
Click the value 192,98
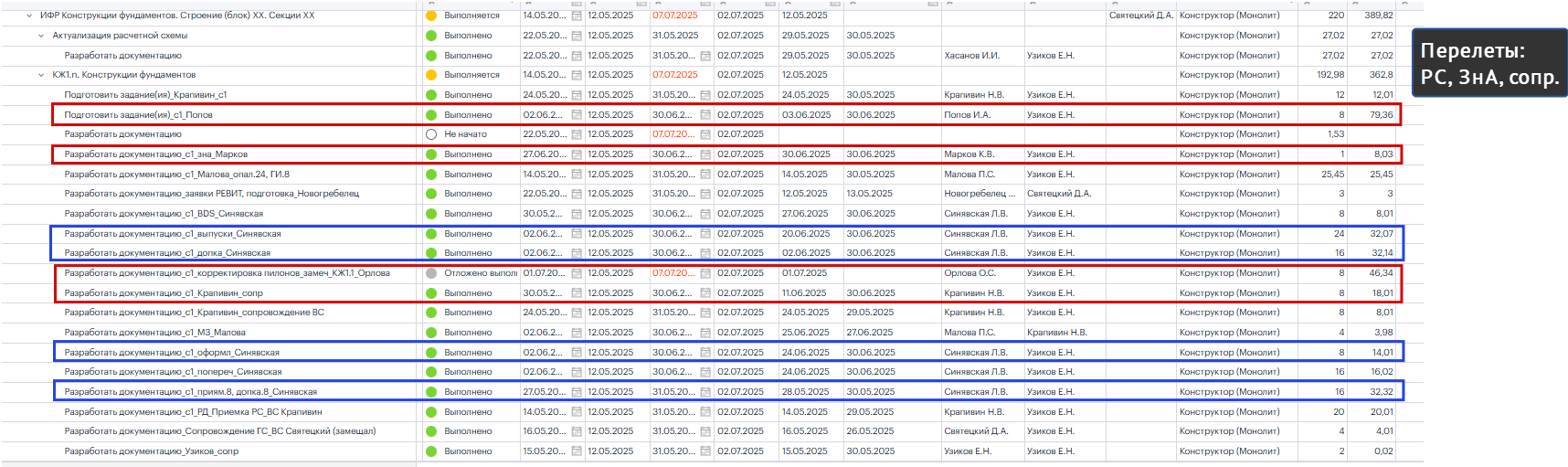1330,75
